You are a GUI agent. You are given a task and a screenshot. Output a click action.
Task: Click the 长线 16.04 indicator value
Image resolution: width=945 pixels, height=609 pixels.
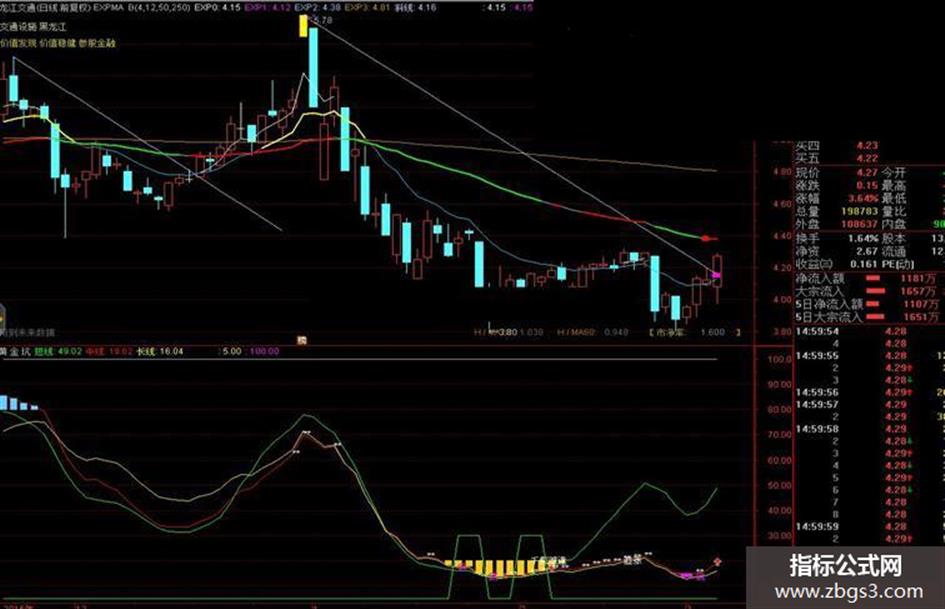(160, 351)
